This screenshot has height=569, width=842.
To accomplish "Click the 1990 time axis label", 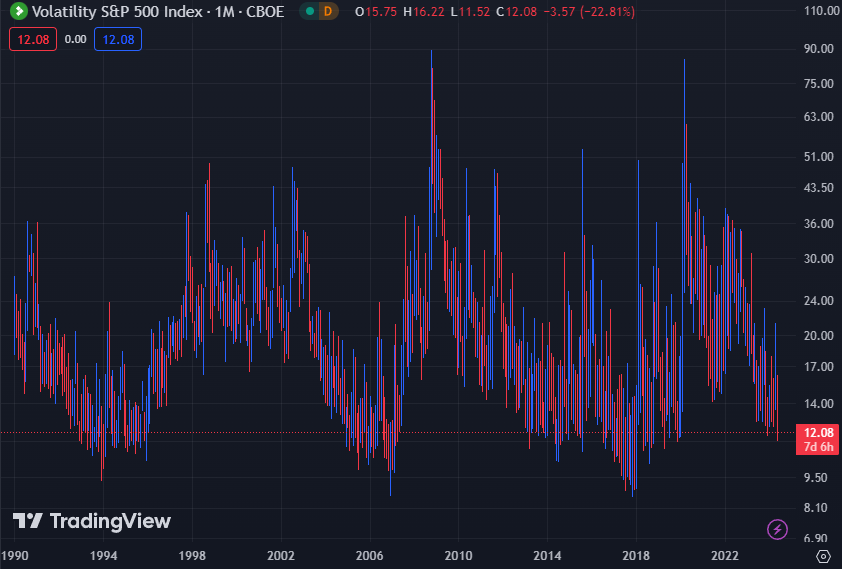I will coord(14,556).
